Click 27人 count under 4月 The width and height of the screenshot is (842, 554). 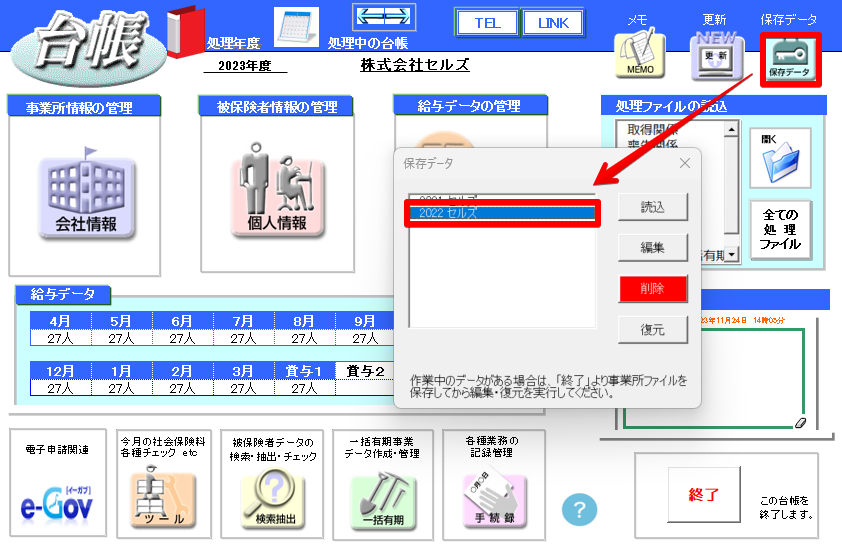pyautogui.click(x=60, y=338)
